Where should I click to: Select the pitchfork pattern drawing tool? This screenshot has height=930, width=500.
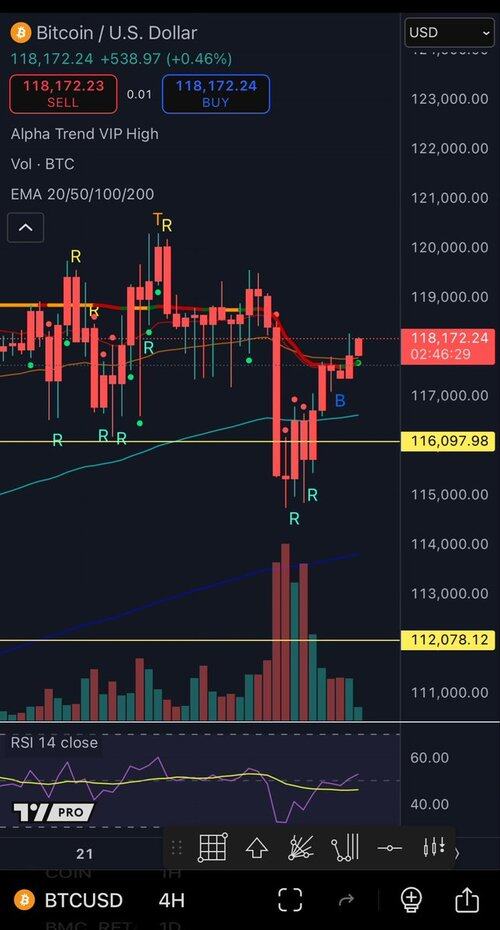(x=345, y=848)
